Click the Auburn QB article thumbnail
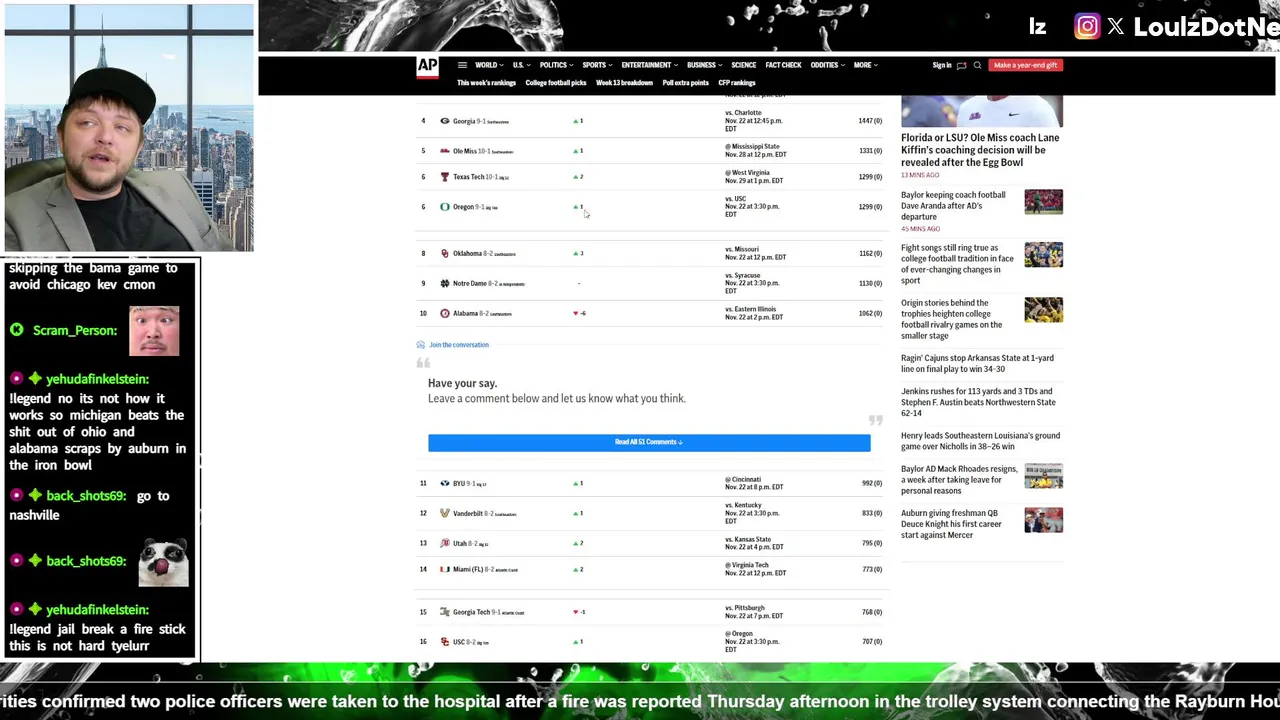Viewport: 1280px width, 720px height. click(1043, 520)
